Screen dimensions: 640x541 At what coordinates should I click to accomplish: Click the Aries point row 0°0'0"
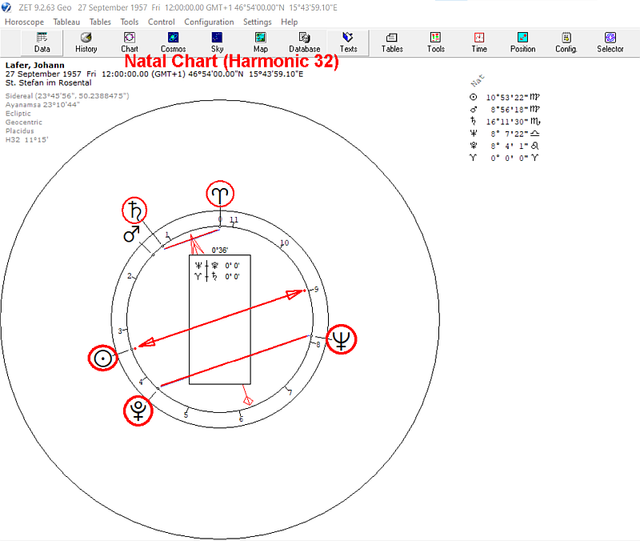[x=504, y=158]
